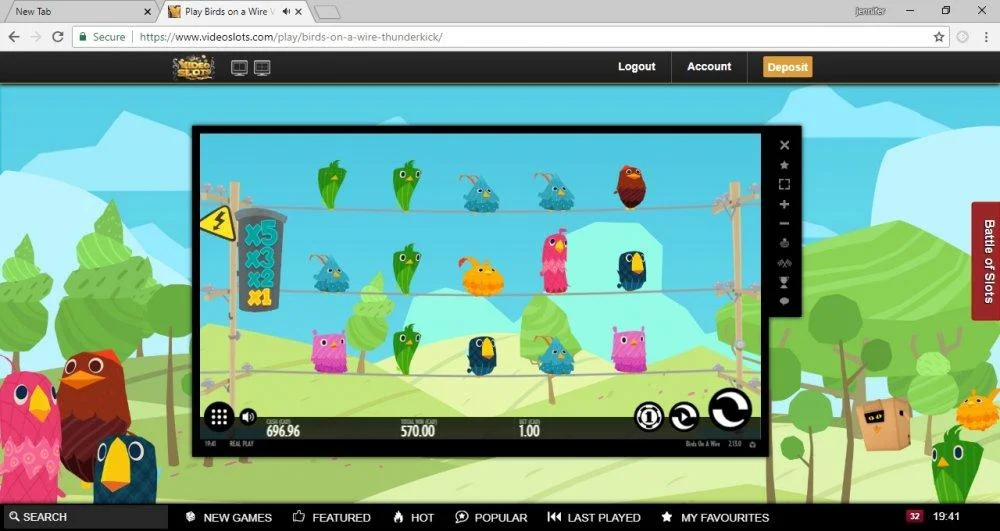Bookmark this page with the star icon

pos(939,37)
